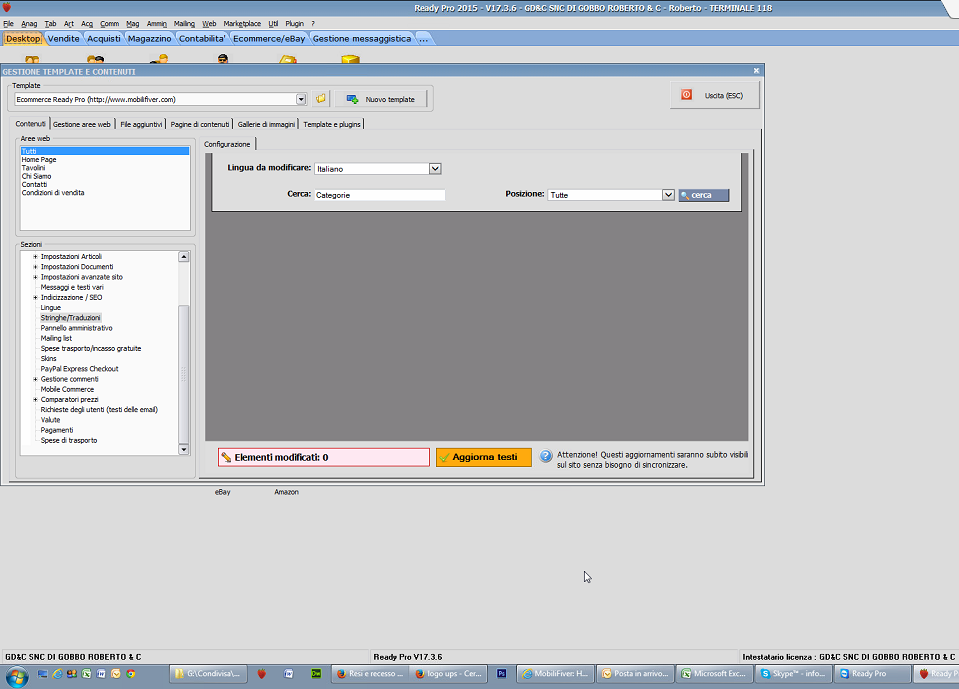Select Pannello amministrativo section
The width and height of the screenshot is (959, 689).
tap(76, 328)
